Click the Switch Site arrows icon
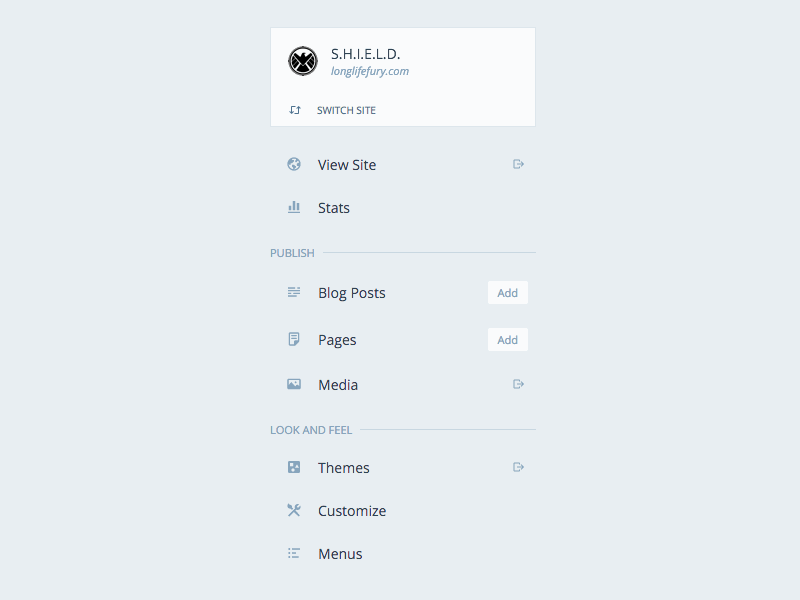Image resolution: width=800 pixels, height=600 pixels. [x=294, y=110]
